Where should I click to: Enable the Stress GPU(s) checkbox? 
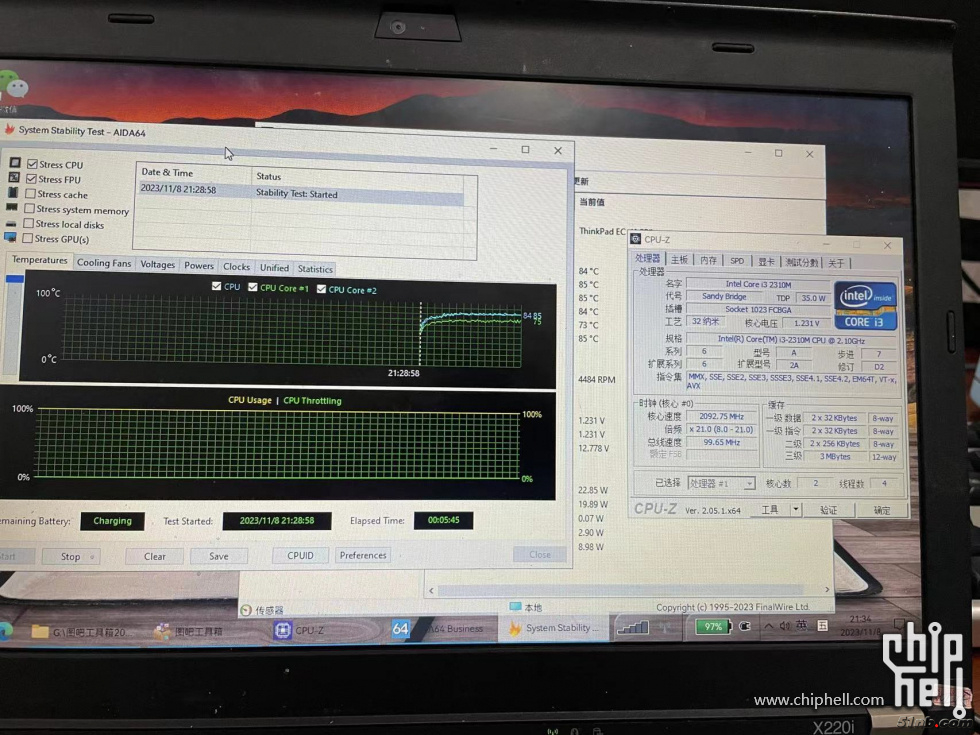(28, 238)
